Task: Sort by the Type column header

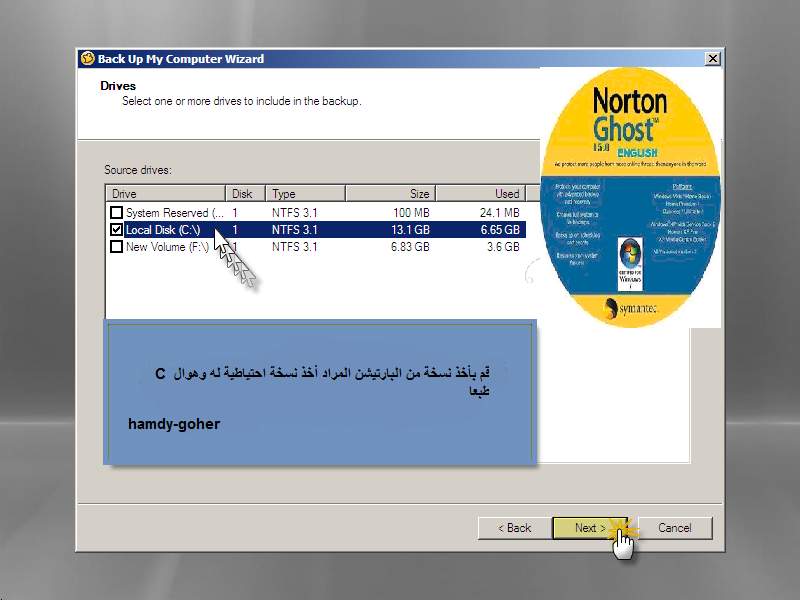Action: pyautogui.click(x=306, y=193)
